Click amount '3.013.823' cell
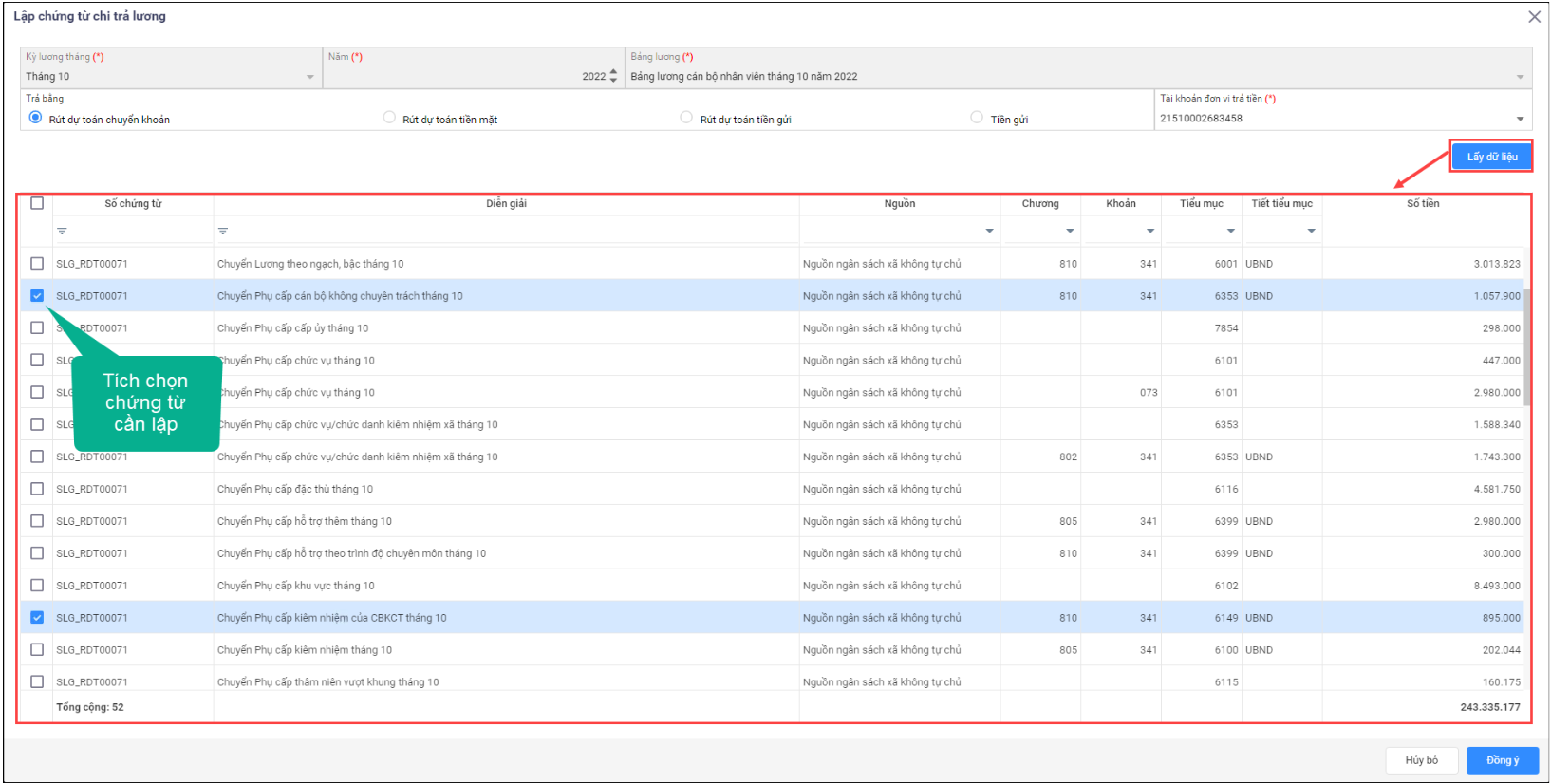The image size is (1551, 784). point(1423,264)
